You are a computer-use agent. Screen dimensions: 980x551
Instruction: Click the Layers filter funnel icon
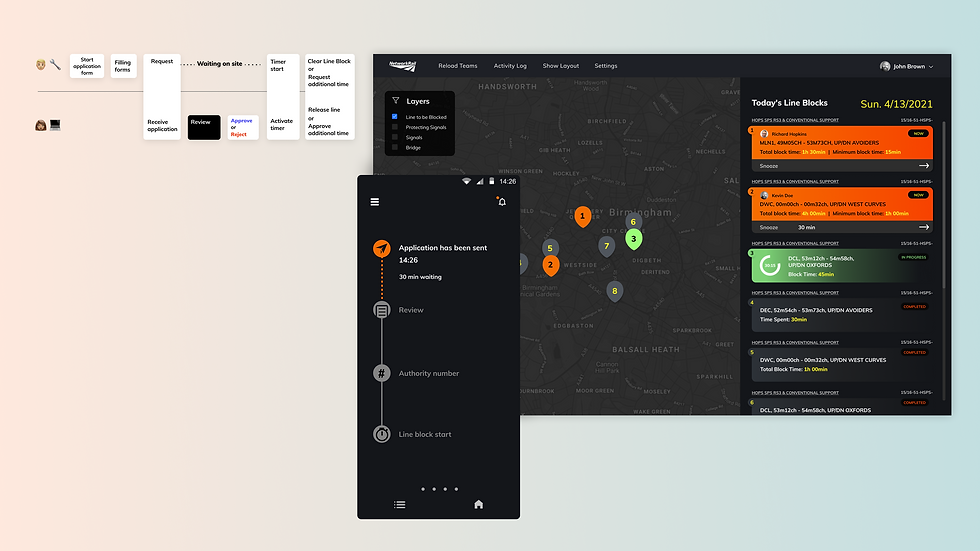tap(396, 101)
